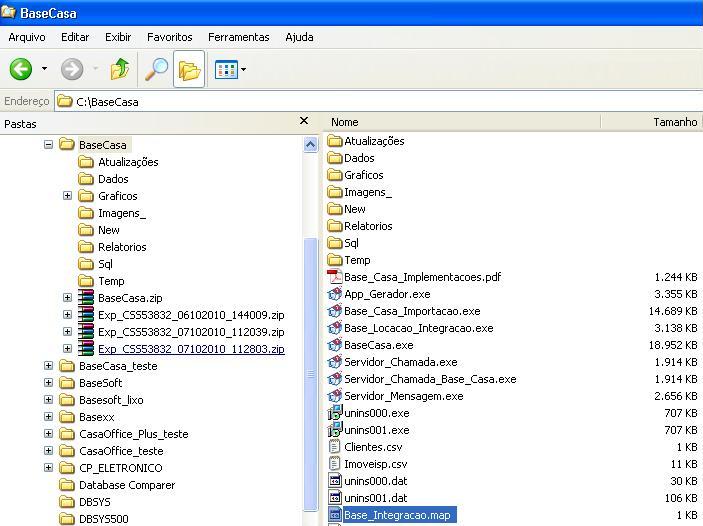Click the Back navigation arrow button
This screenshot has width=703, height=526.
pos(21,69)
